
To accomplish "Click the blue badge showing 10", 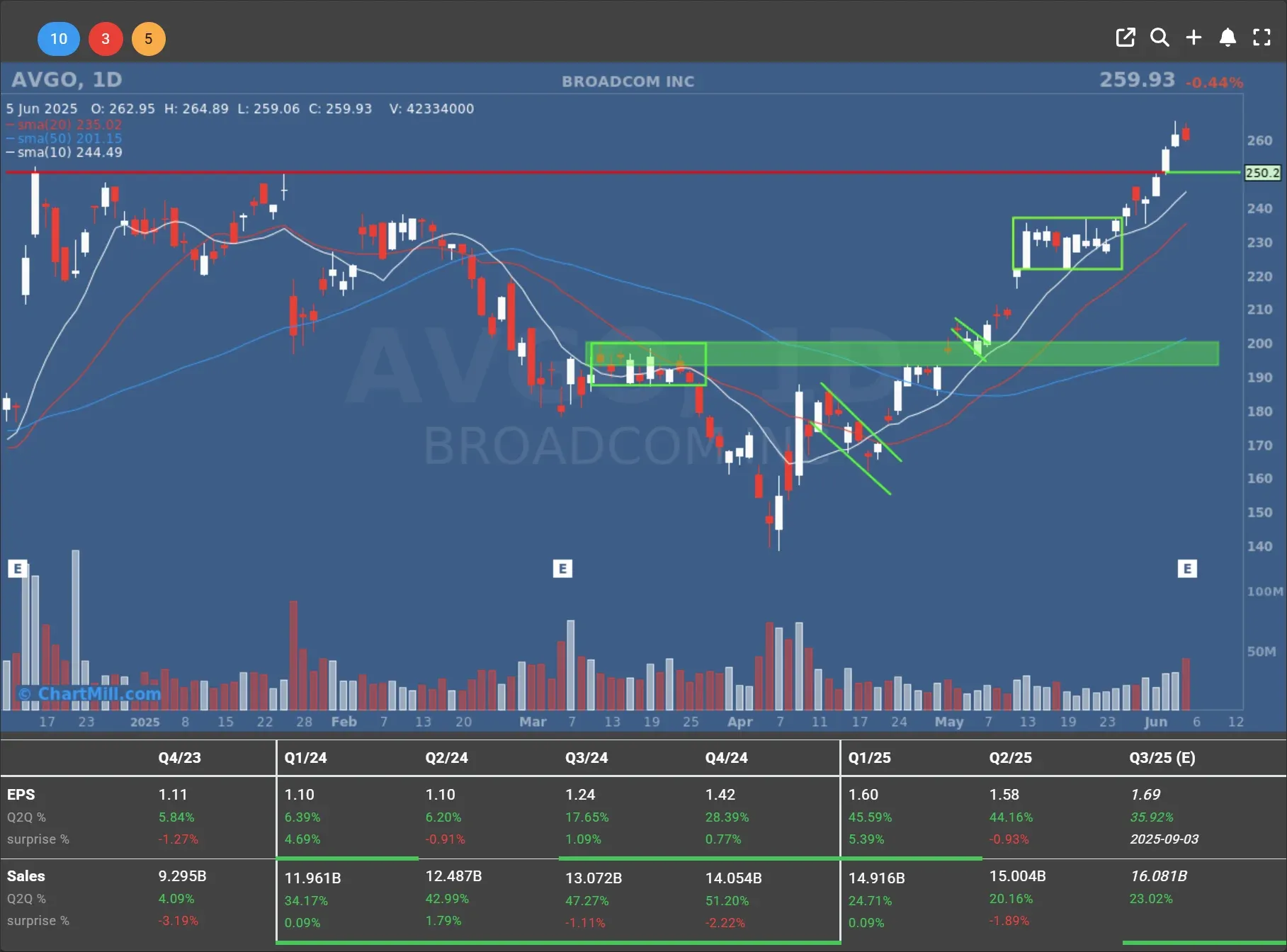I will pyautogui.click(x=59, y=39).
